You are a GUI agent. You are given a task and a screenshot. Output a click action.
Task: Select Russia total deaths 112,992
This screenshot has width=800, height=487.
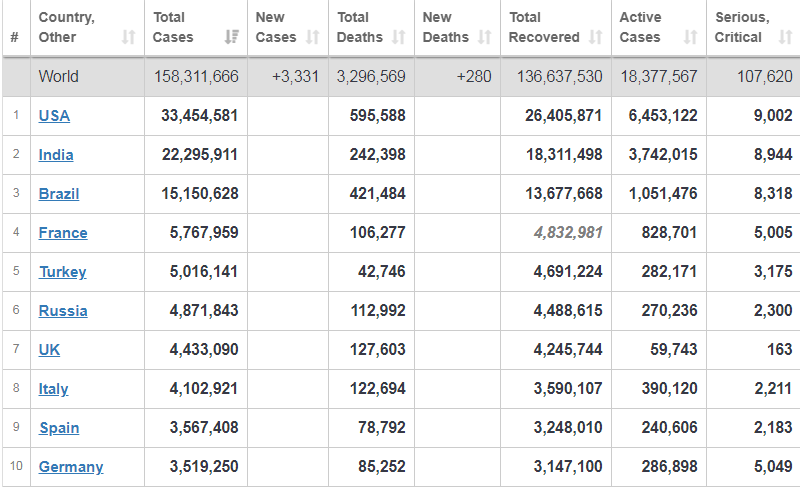[x=378, y=311]
